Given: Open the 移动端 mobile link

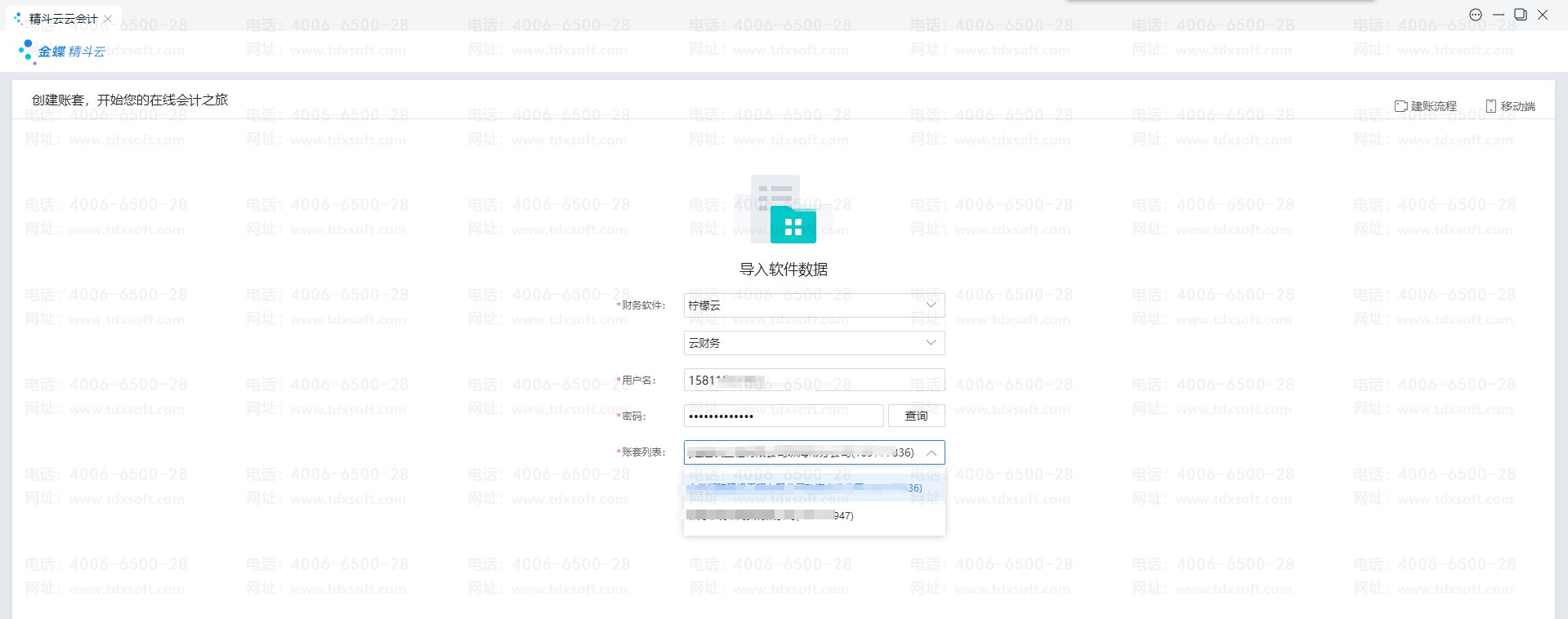Looking at the screenshot, I should pyautogui.click(x=1510, y=106).
